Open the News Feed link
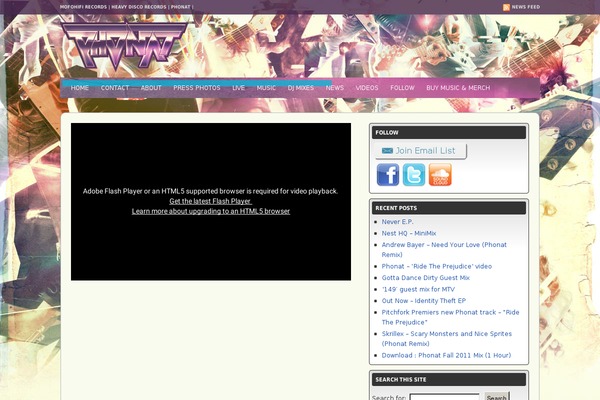Viewport: 600px width, 400px height. (x=525, y=7)
